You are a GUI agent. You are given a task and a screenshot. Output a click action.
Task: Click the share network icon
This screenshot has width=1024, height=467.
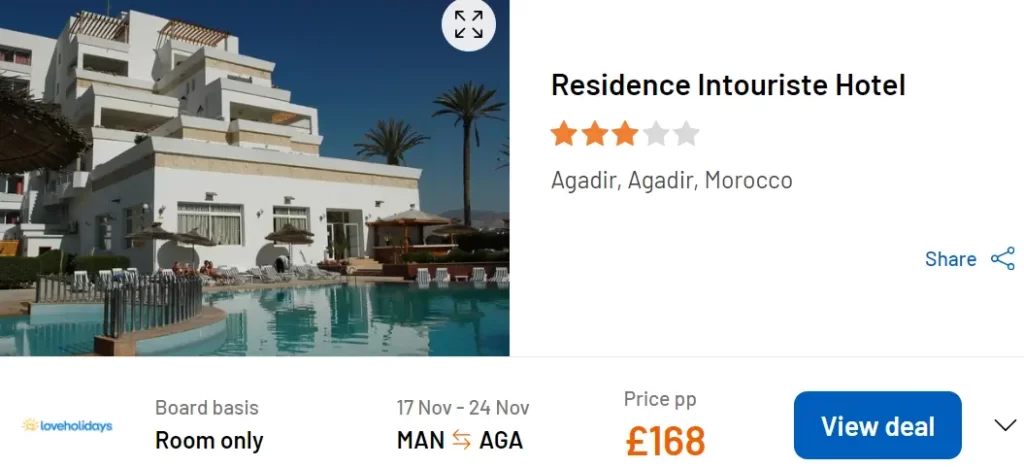click(x=1002, y=259)
